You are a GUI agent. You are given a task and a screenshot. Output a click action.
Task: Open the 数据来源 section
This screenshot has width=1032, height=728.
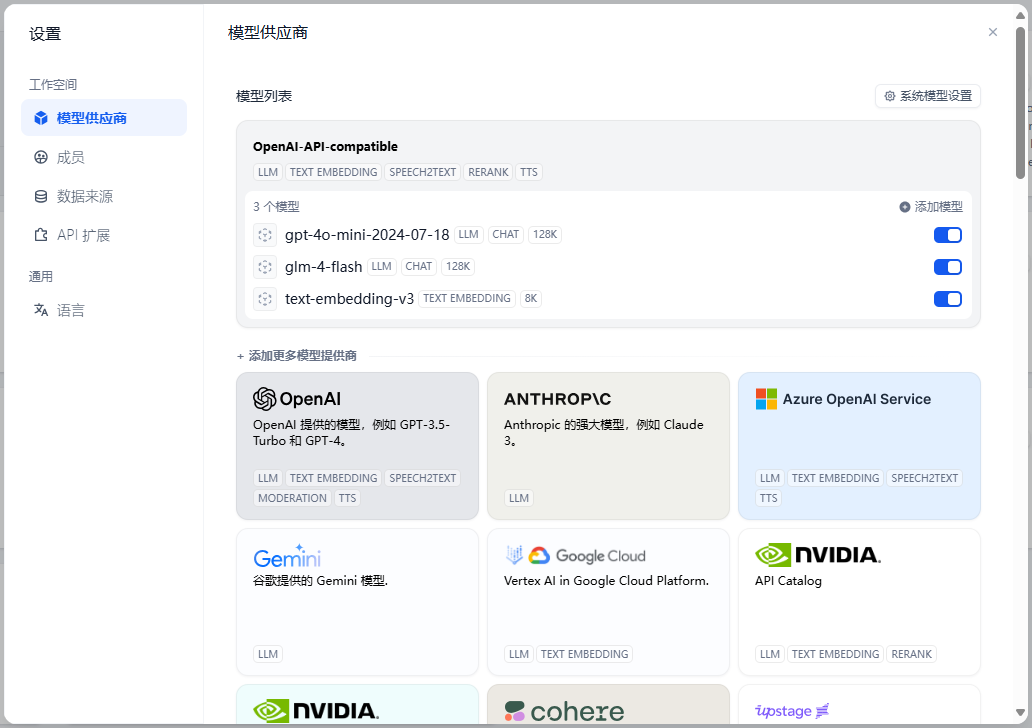pos(104,196)
